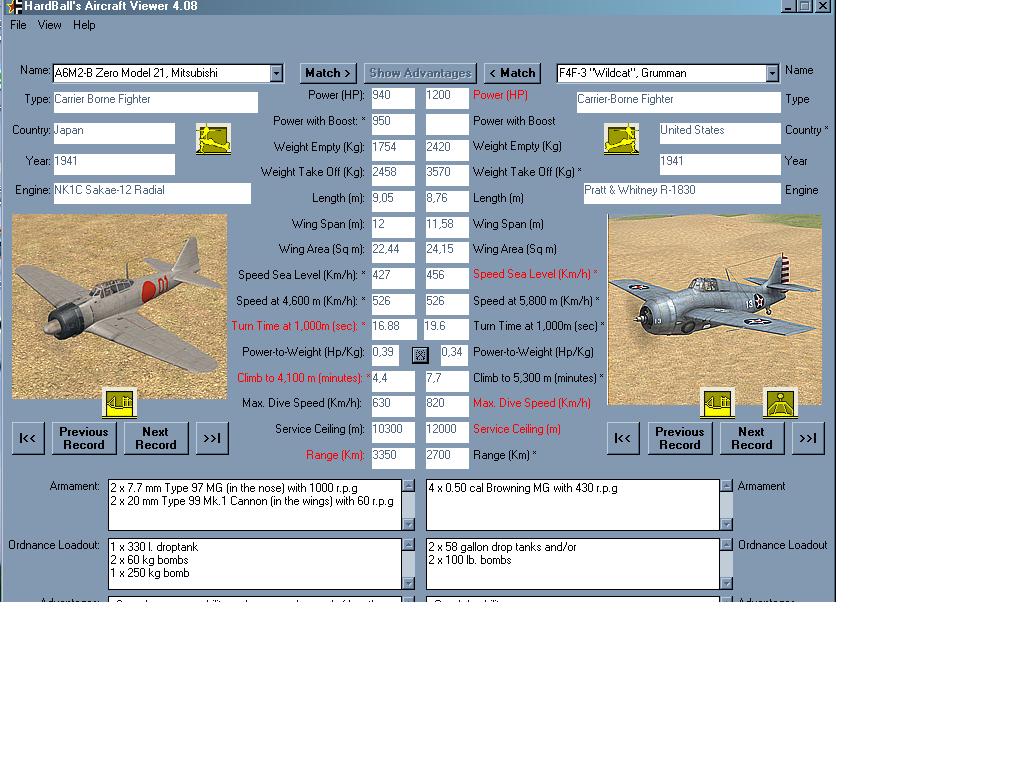Click the 'Match >' button
1024x768 pixels.
coord(328,73)
